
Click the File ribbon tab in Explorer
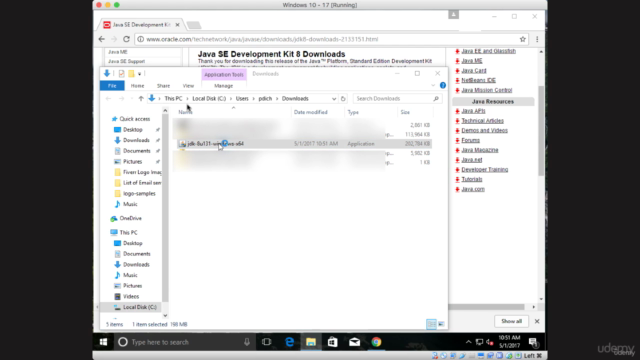(112, 86)
